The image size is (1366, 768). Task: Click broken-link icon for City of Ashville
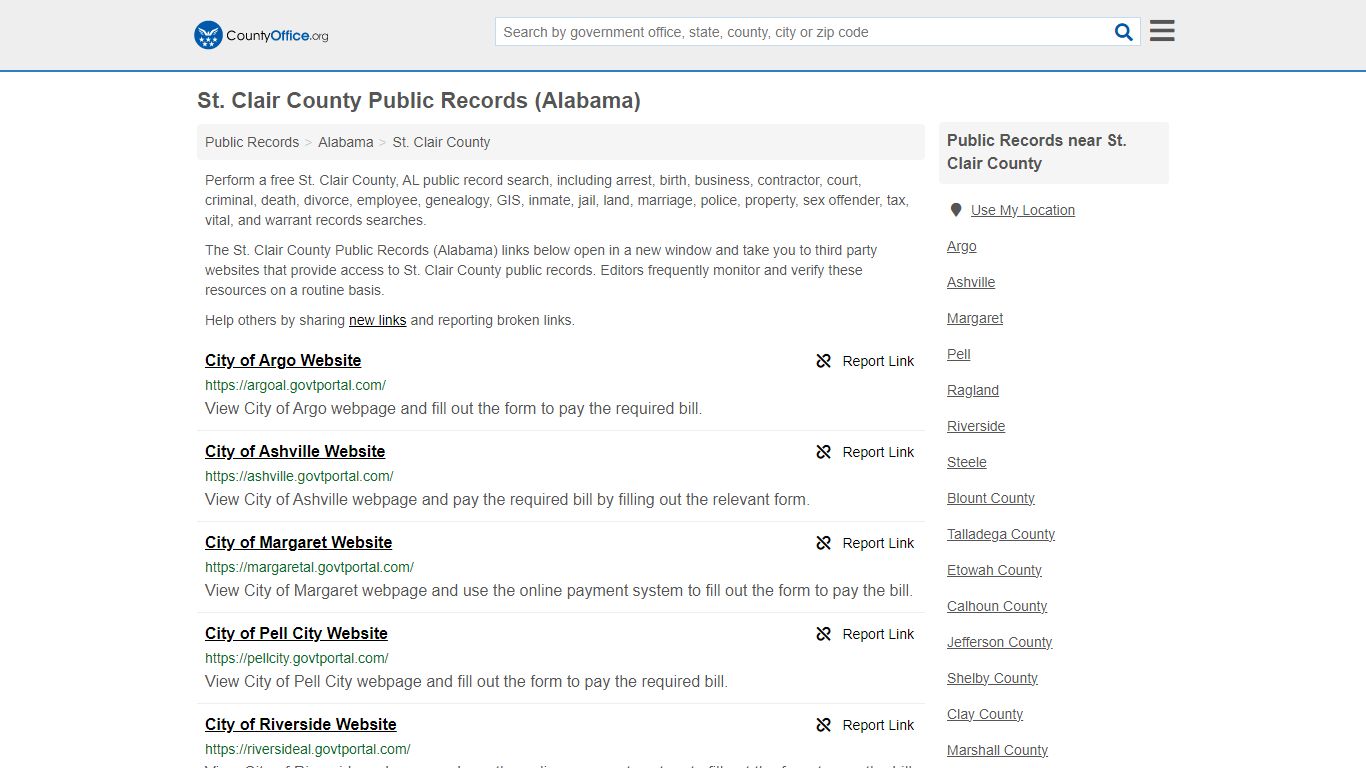pos(823,452)
